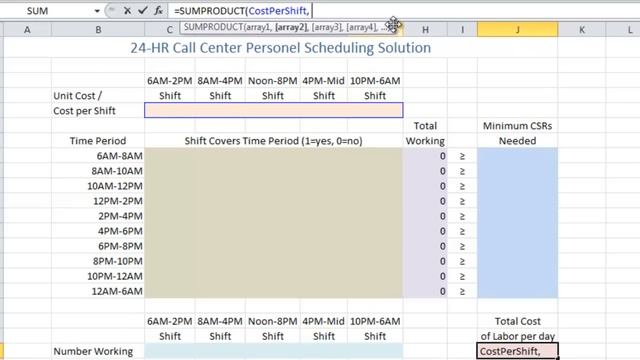
Task: Select the 6AM-8AM time period label
Action: point(120,156)
